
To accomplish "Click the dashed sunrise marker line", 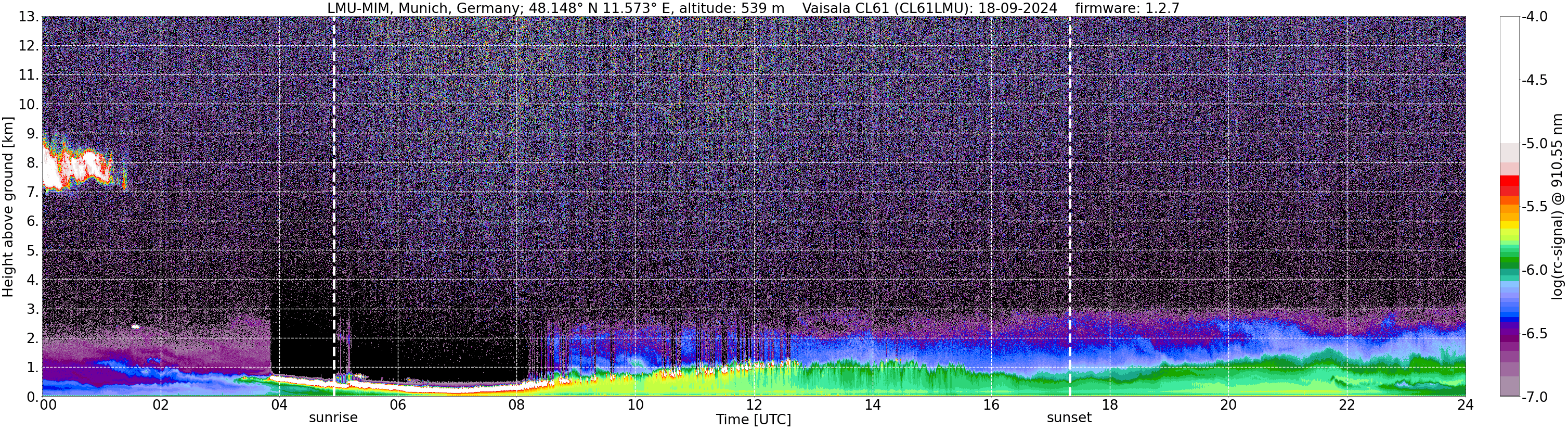I will (333, 207).
